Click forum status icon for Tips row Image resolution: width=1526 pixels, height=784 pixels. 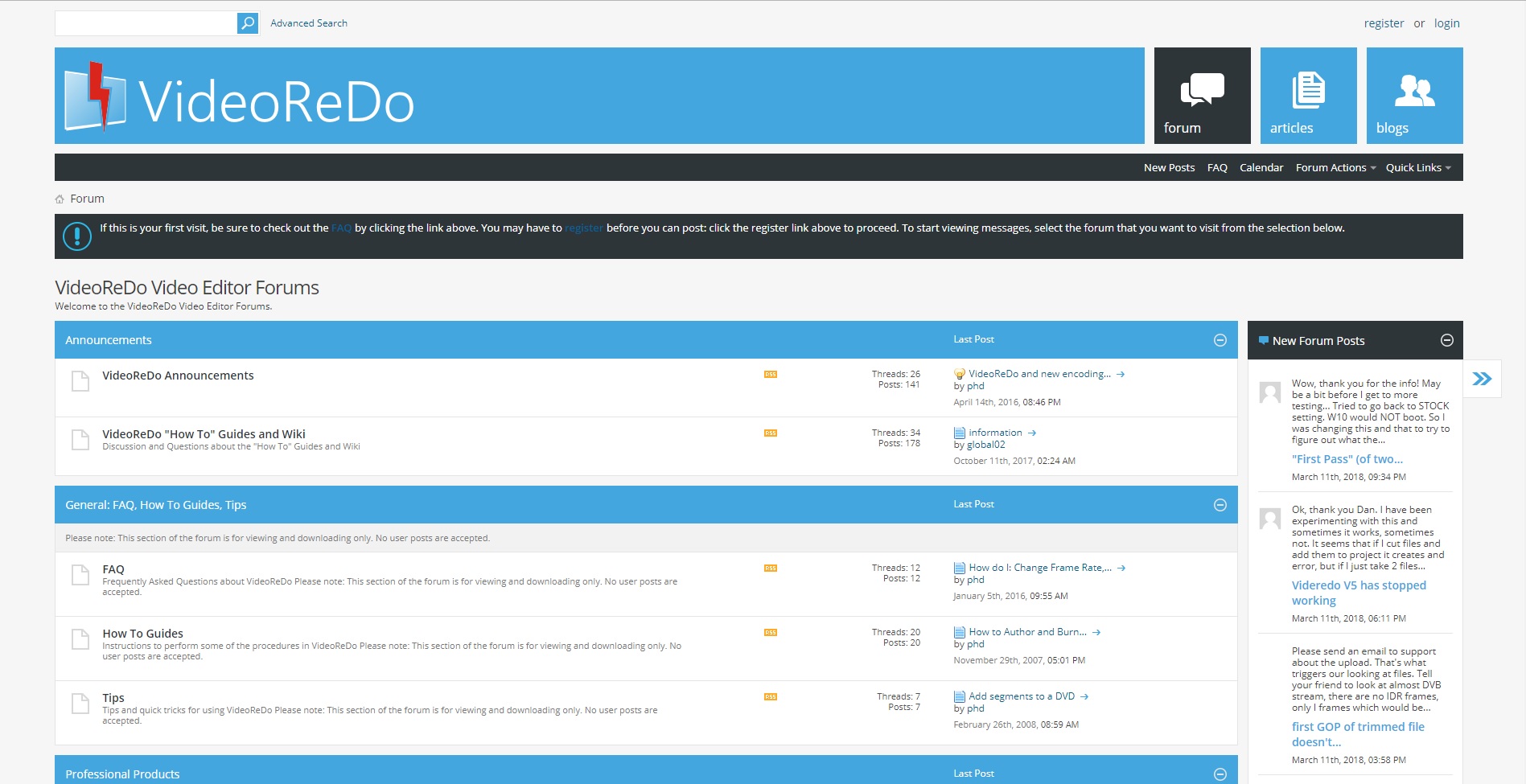(80, 704)
